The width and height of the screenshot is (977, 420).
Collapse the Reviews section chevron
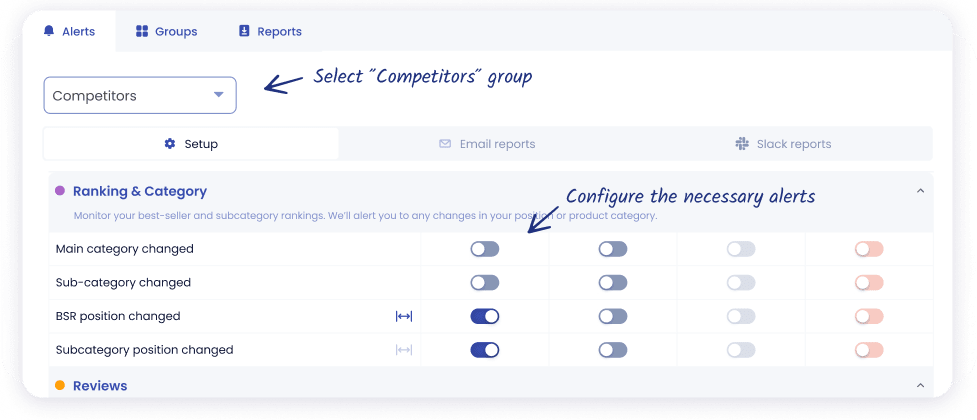pos(921,385)
